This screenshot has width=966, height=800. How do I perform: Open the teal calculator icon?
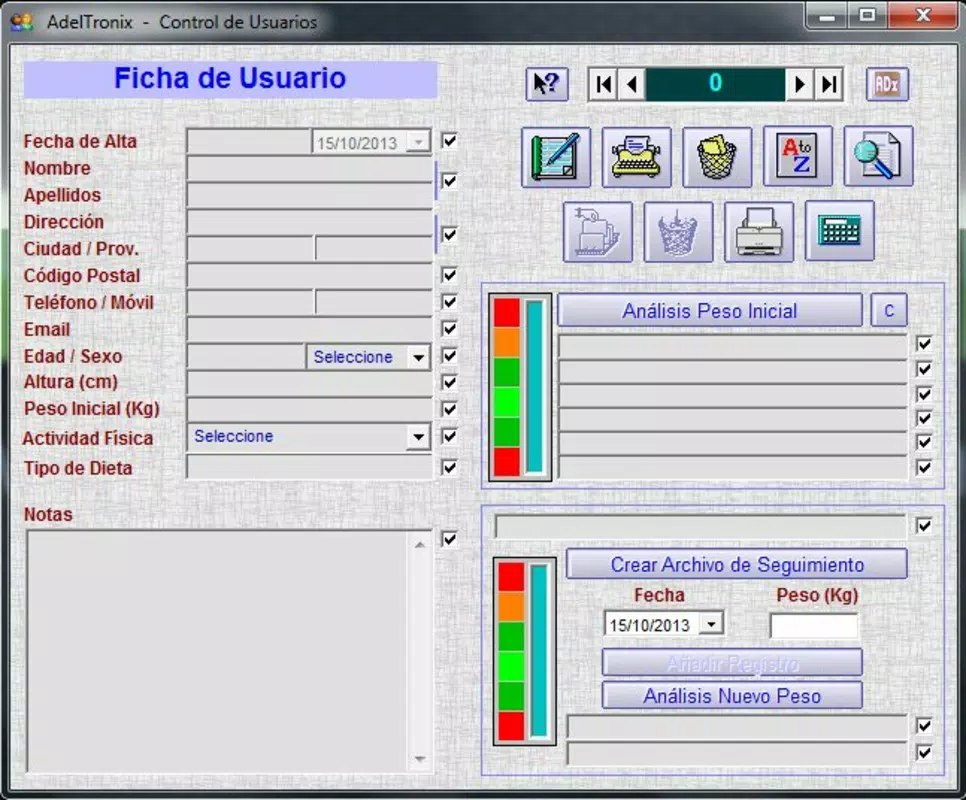click(x=839, y=231)
